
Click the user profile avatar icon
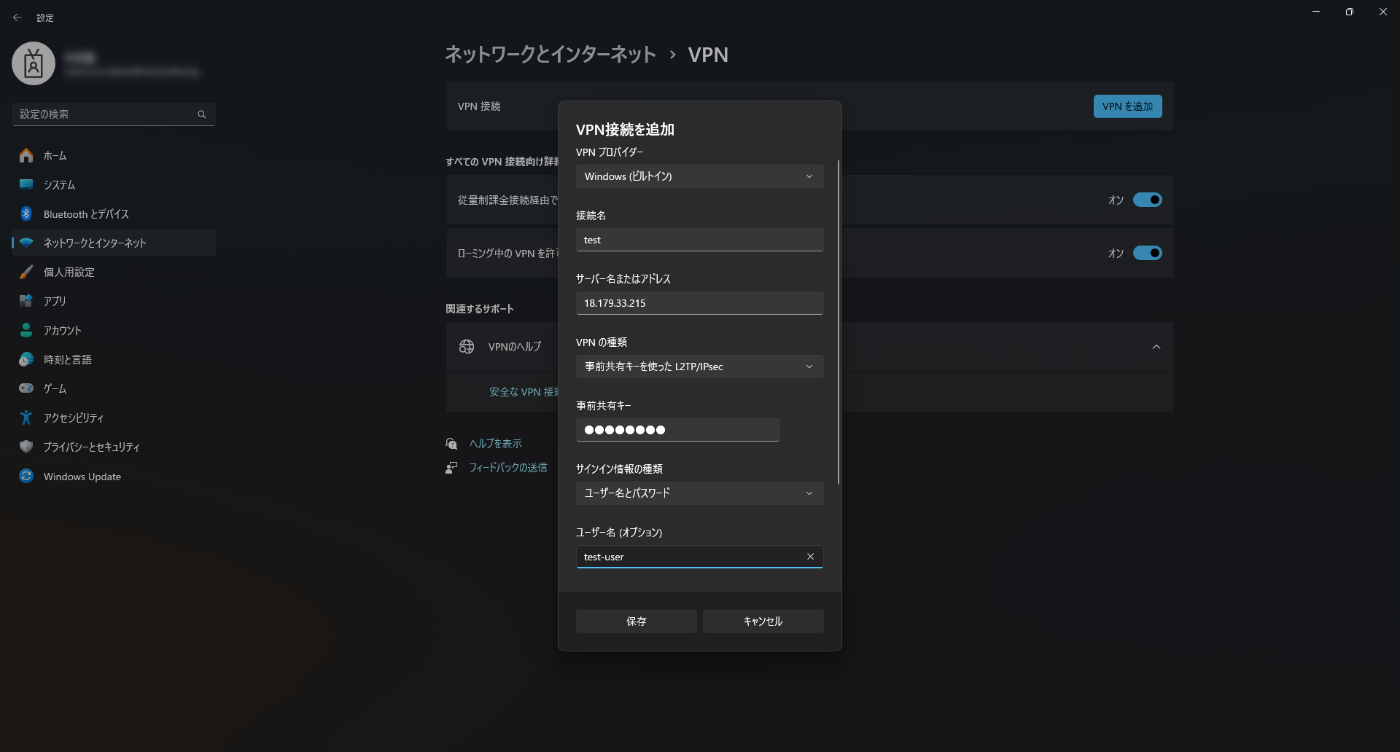(x=34, y=64)
